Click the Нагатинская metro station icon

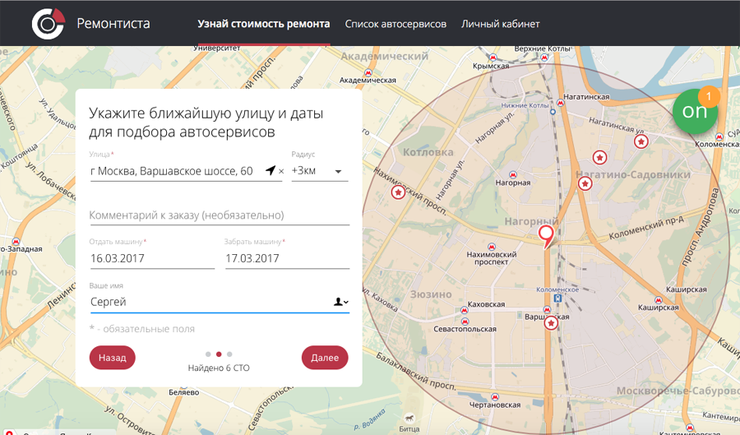click(560, 102)
